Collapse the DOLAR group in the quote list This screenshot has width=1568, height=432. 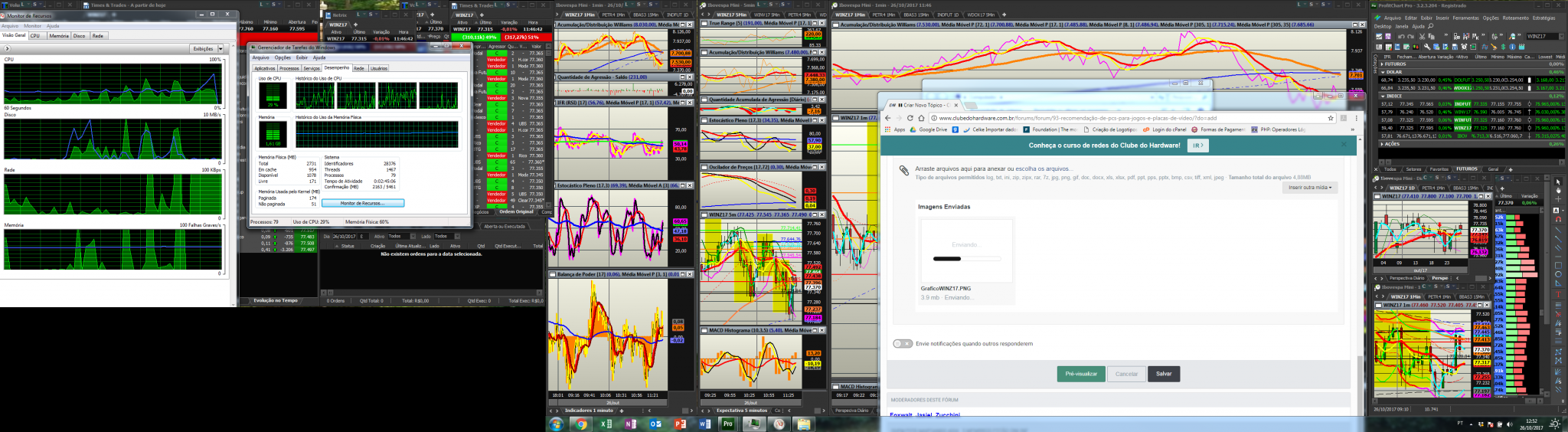(1383, 72)
